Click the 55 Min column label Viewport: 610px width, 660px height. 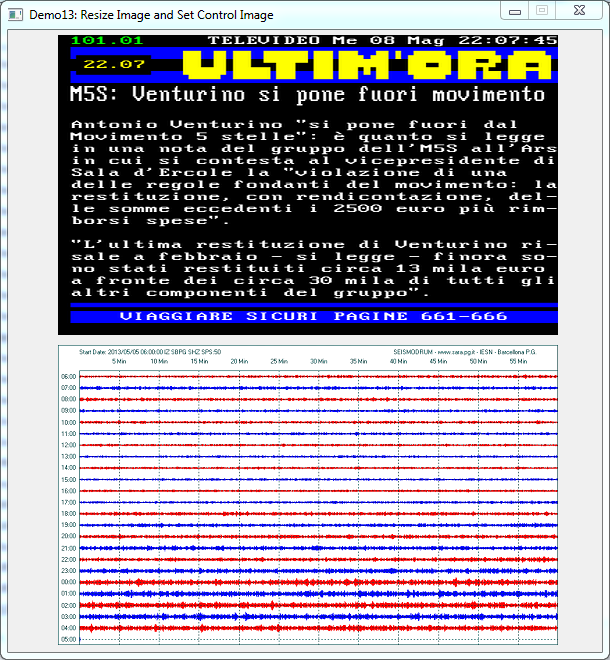tap(517, 361)
